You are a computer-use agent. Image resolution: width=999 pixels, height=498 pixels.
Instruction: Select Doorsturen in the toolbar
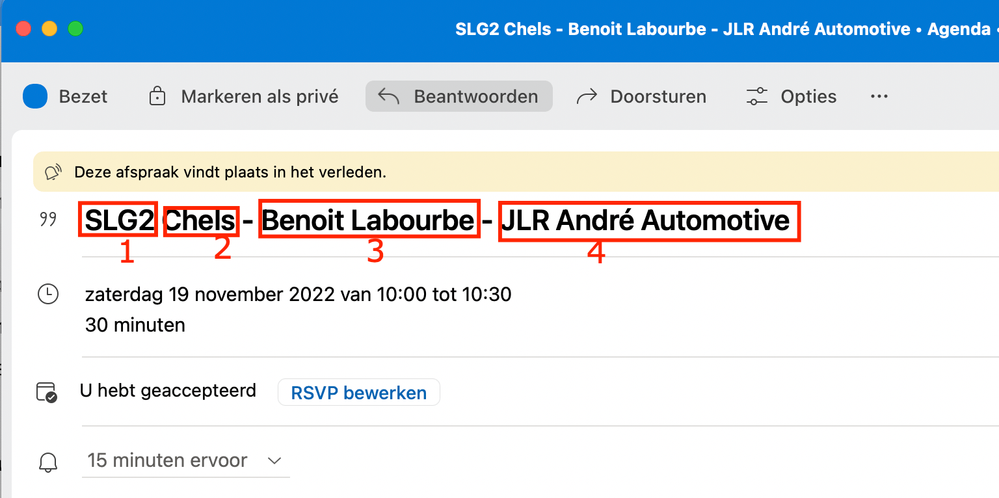658,97
